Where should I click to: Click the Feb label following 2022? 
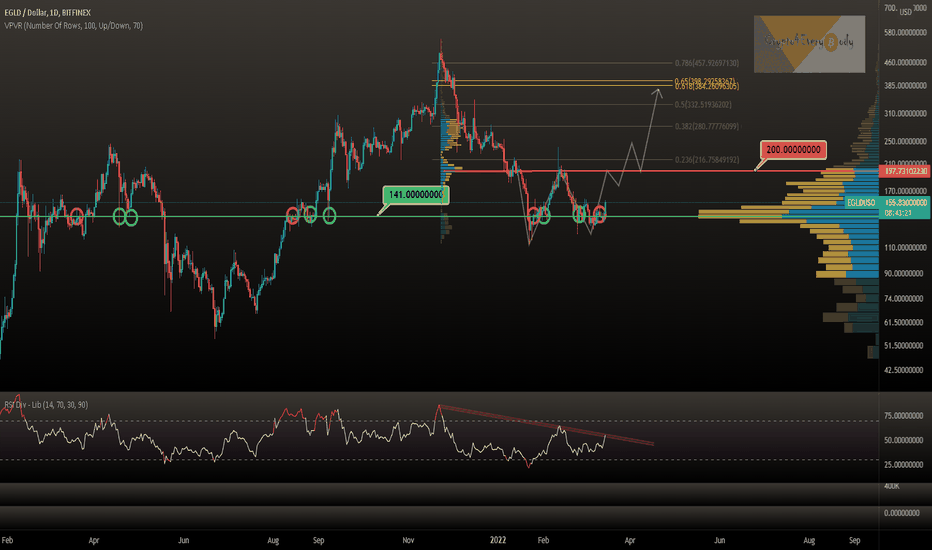[543, 540]
